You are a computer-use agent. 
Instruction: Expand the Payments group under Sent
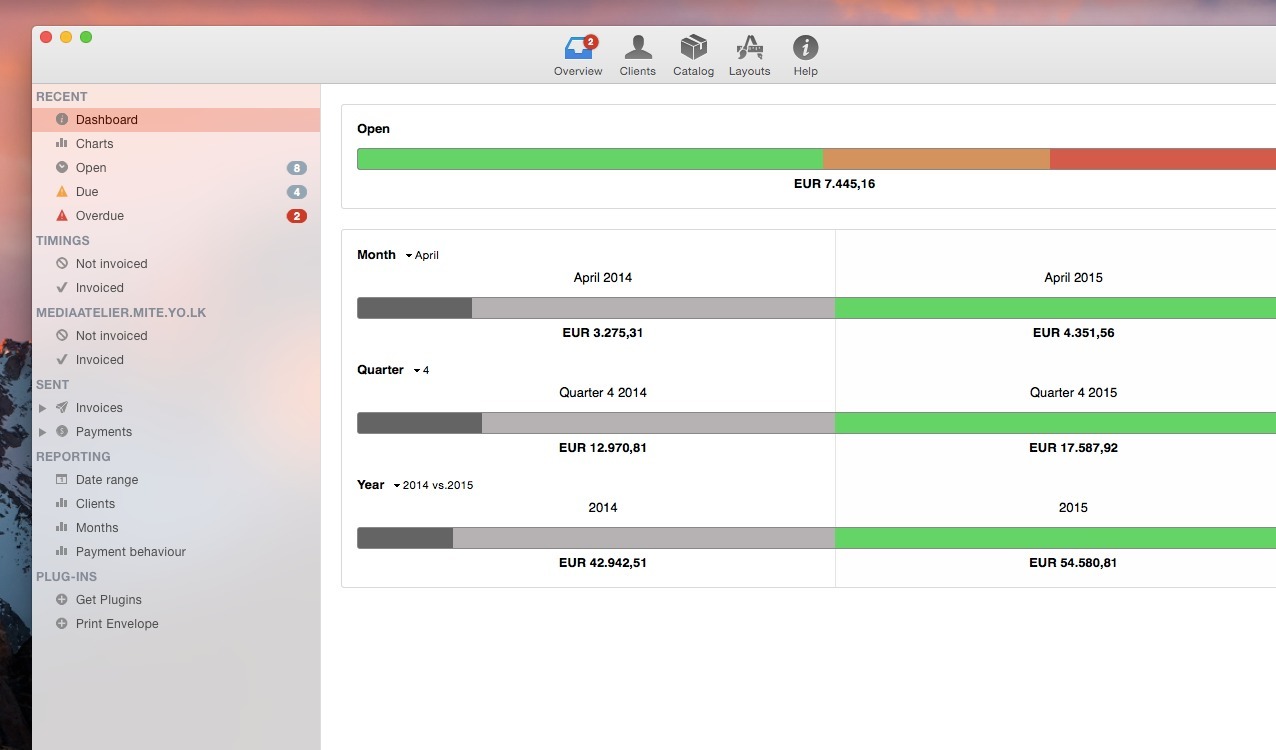tap(42, 431)
